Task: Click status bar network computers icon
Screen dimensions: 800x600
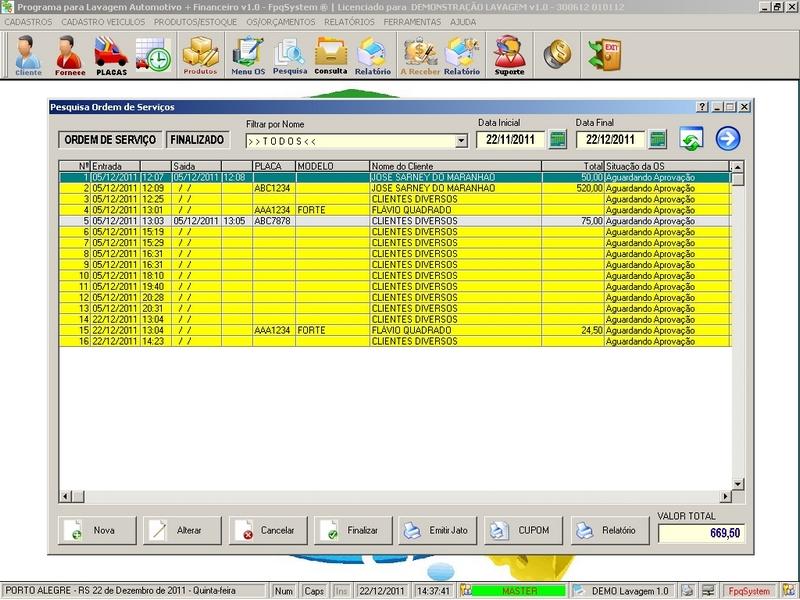Action: tap(709, 591)
